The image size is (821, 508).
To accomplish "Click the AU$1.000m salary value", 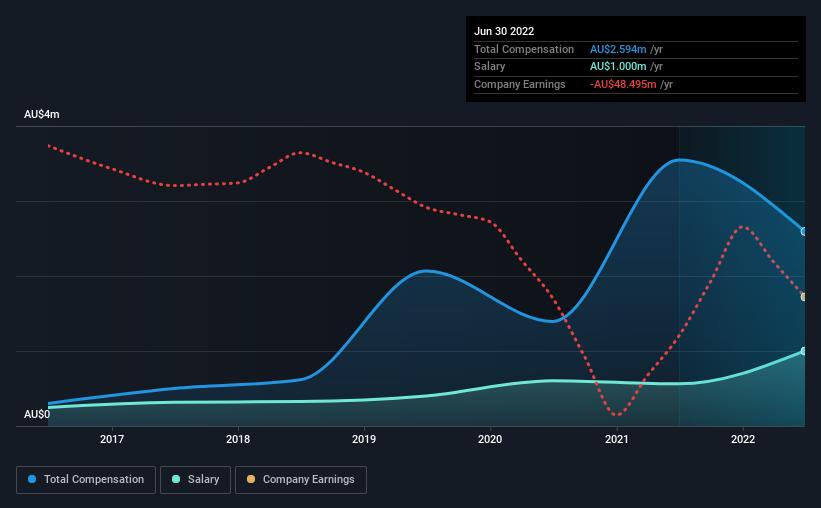I will pyautogui.click(x=618, y=67).
